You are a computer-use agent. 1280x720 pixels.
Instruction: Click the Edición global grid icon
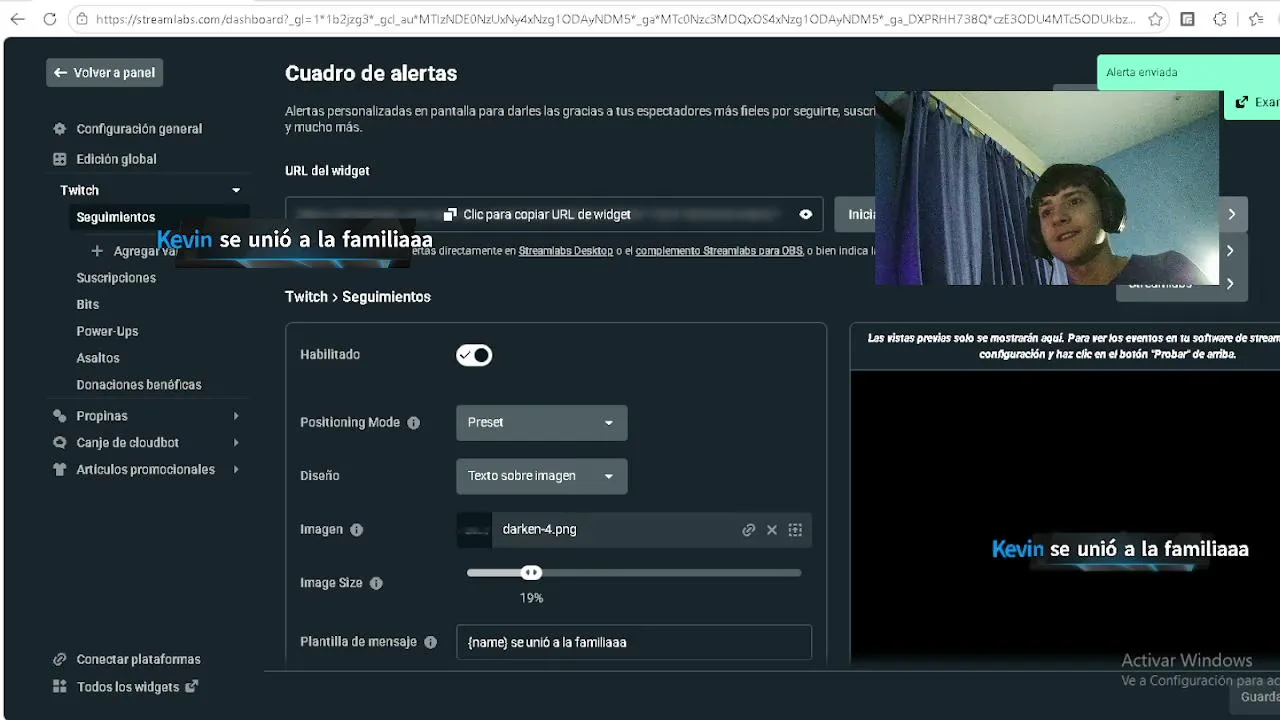[x=59, y=159]
